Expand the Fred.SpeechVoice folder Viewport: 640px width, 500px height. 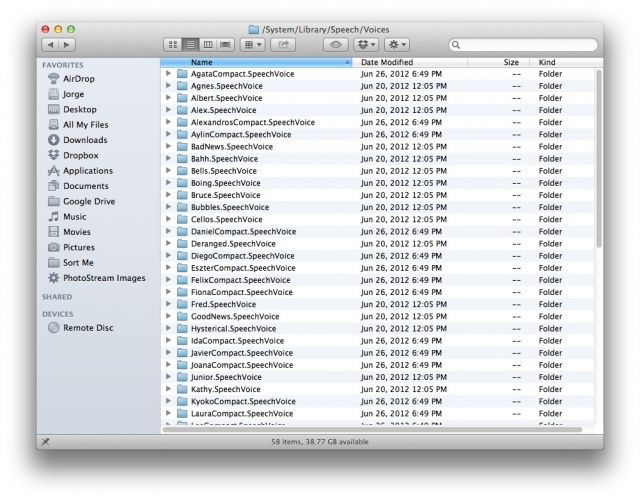(x=168, y=304)
